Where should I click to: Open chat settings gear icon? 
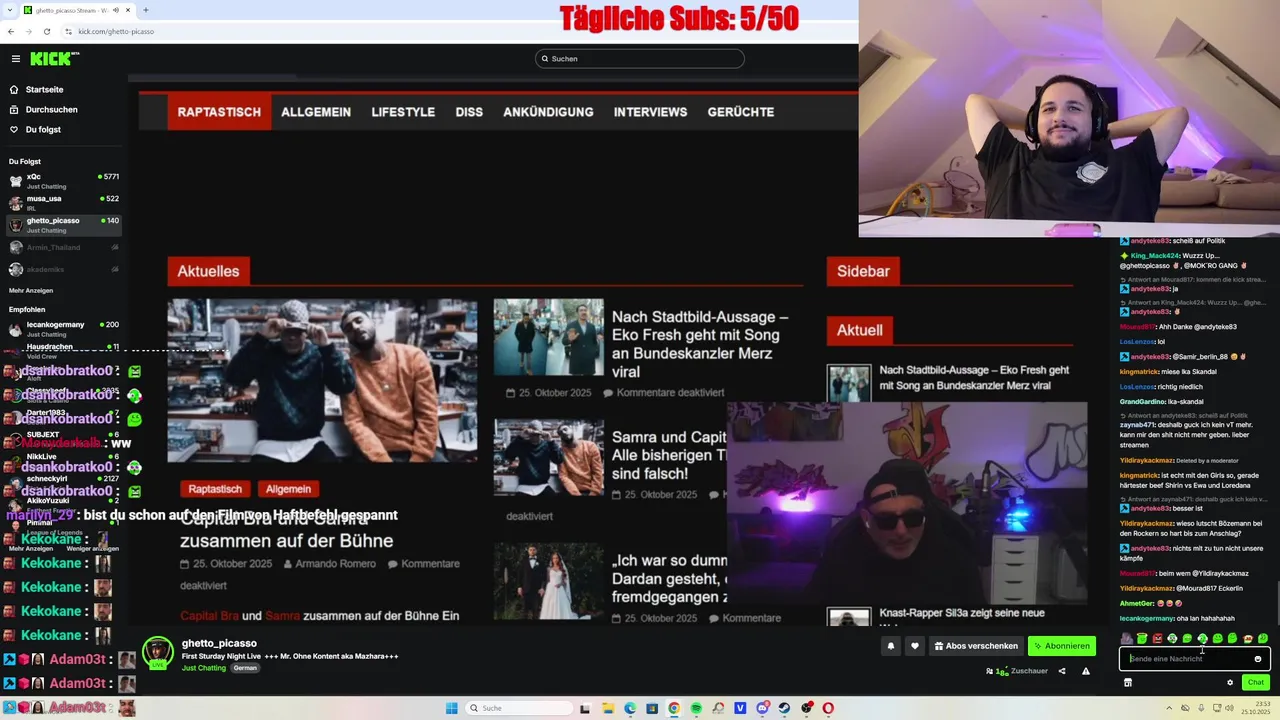1230,682
